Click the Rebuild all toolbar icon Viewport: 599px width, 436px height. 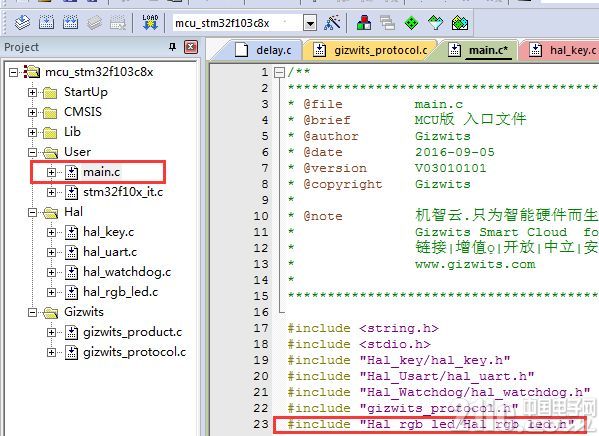tap(70, 23)
